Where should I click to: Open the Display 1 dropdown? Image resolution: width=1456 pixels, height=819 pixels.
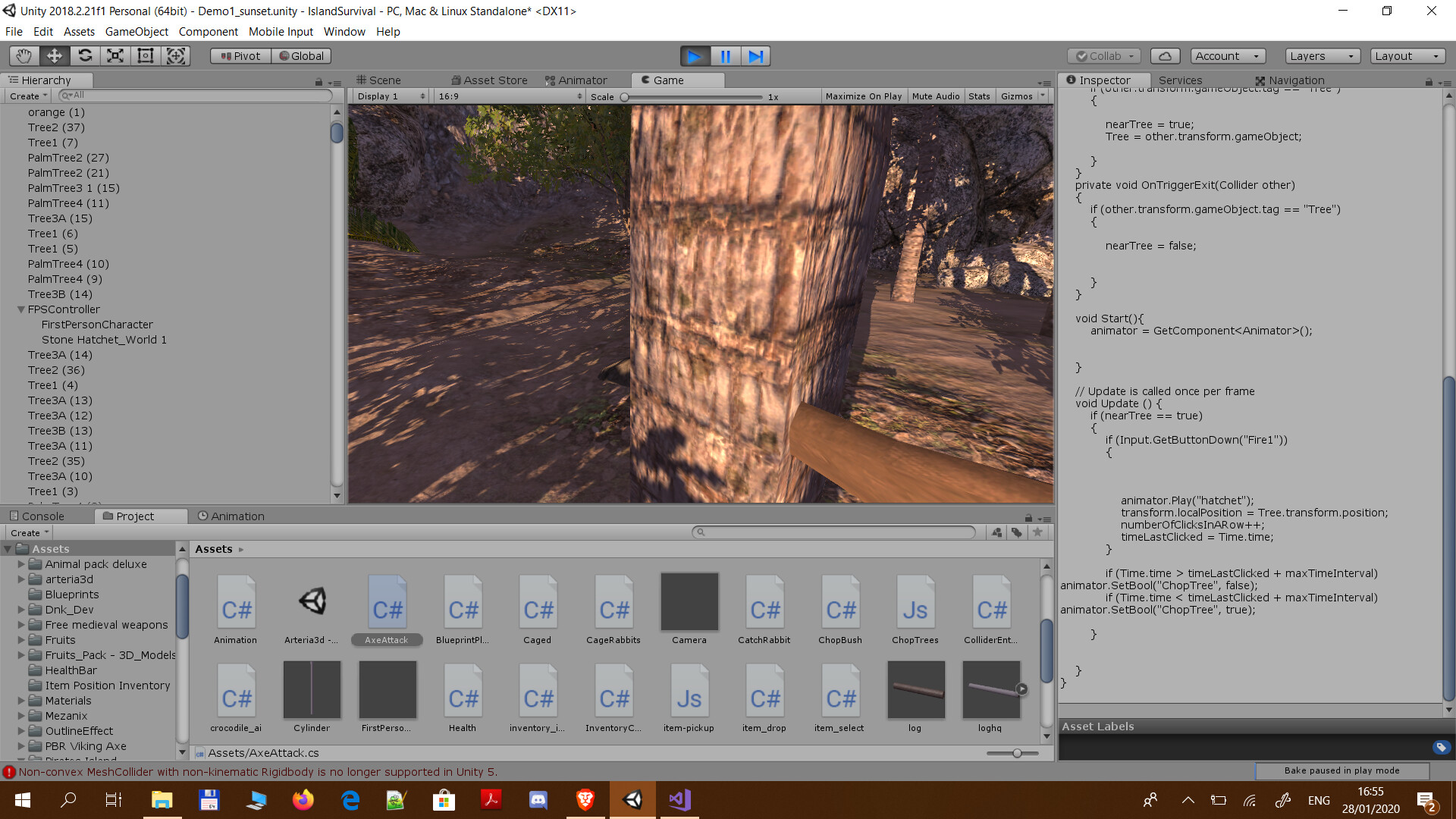(x=388, y=96)
